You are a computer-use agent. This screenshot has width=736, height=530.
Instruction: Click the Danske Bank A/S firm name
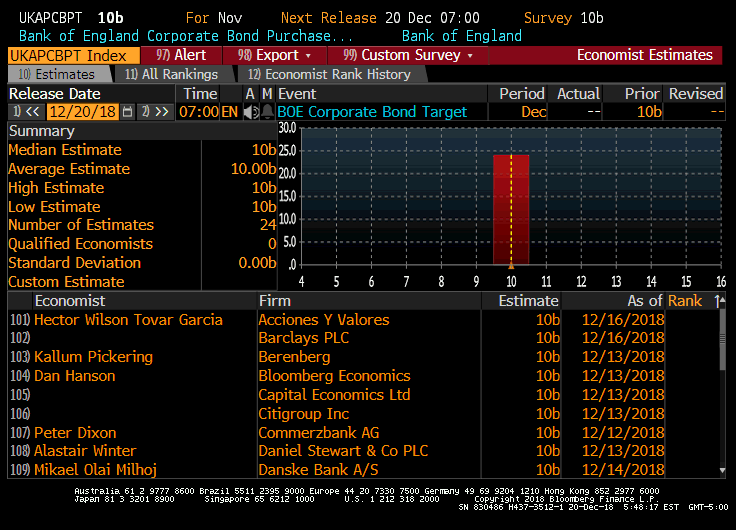(318, 470)
